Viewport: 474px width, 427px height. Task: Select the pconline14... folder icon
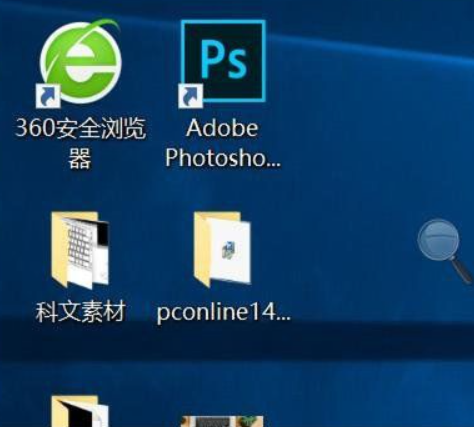click(x=222, y=249)
